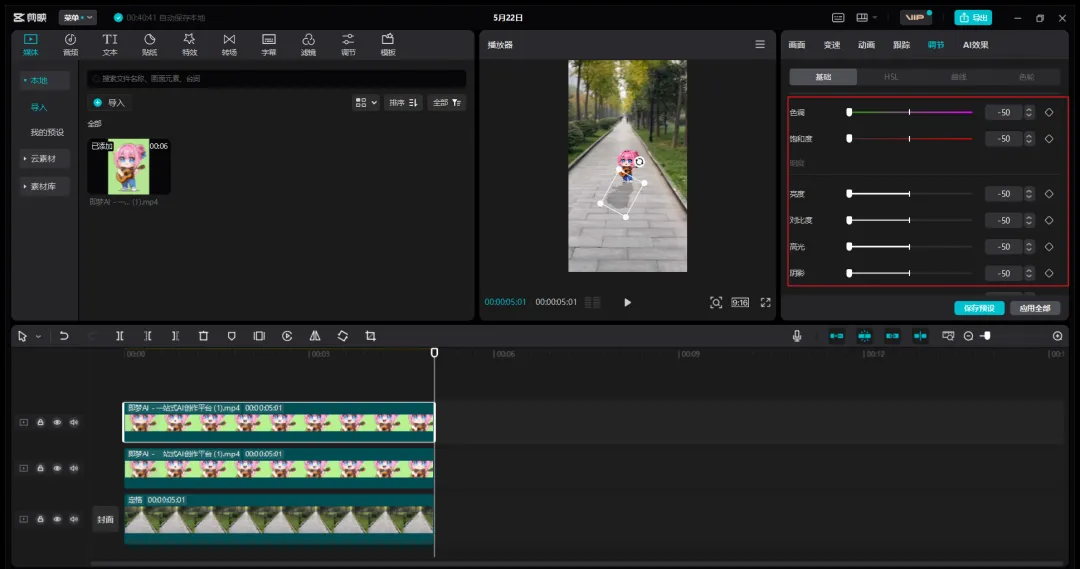Click the 保存预设 save preset button
The height and width of the screenshot is (569, 1080).
tap(979, 308)
